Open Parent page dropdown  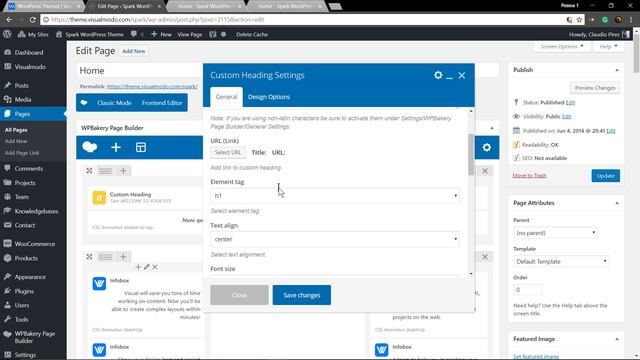coord(556,233)
